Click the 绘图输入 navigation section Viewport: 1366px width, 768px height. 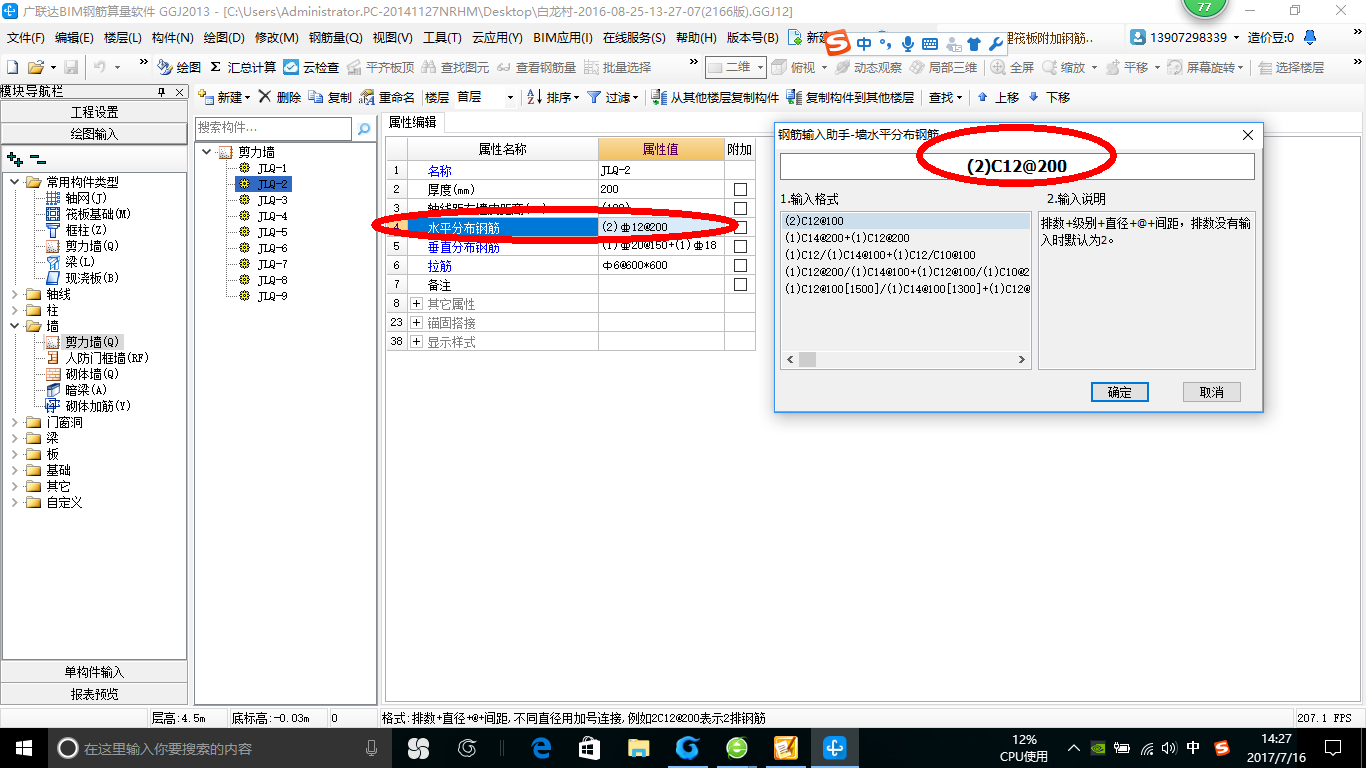pyautogui.click(x=94, y=134)
